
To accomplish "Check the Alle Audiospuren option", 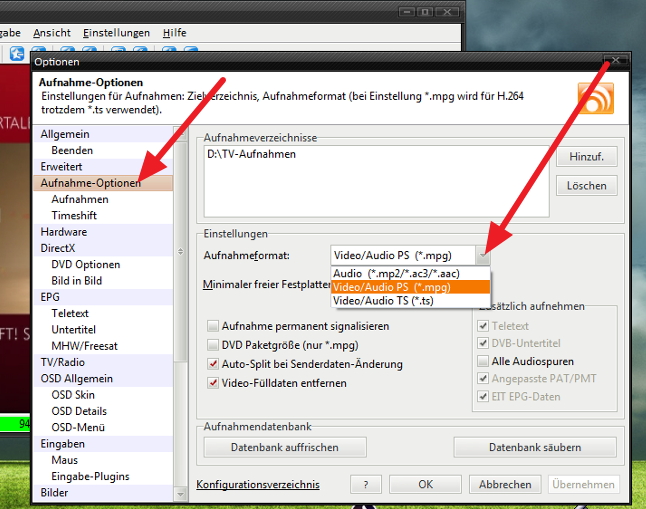I will pyautogui.click(x=484, y=361).
